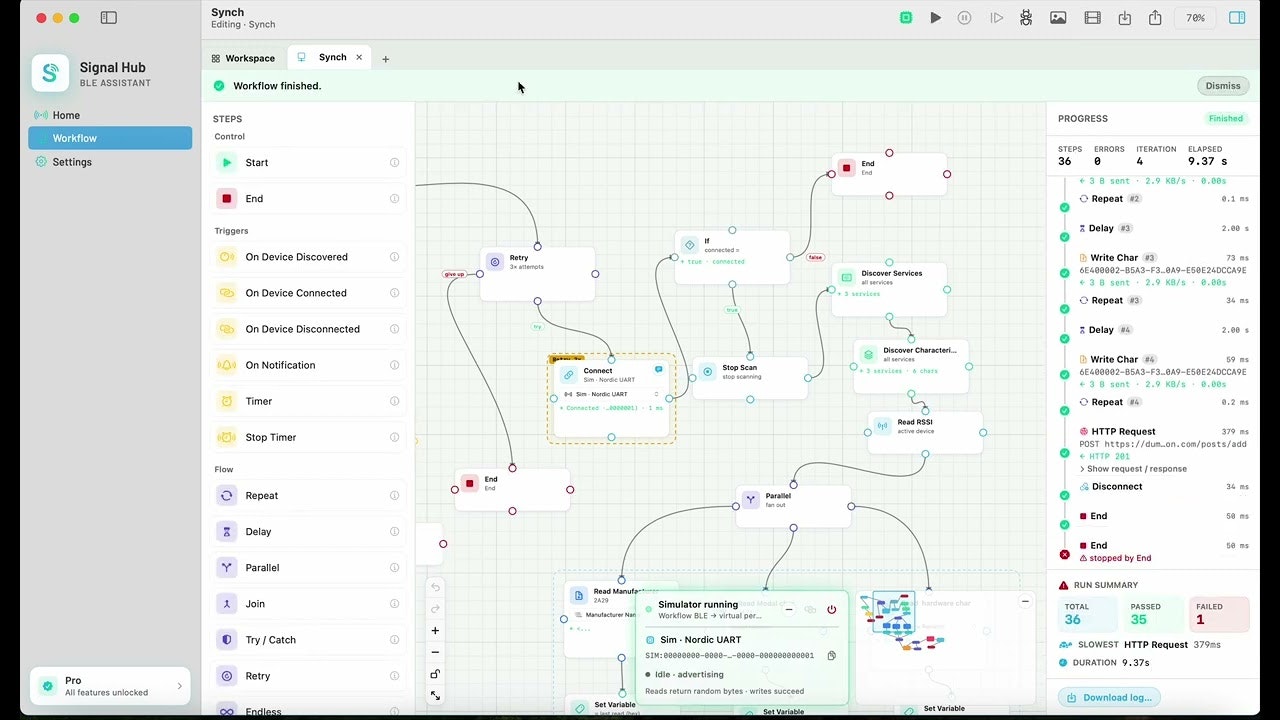Click the download-to-tray icon in toolbar
The width and height of the screenshot is (1280, 720).
pyautogui.click(x=1125, y=18)
